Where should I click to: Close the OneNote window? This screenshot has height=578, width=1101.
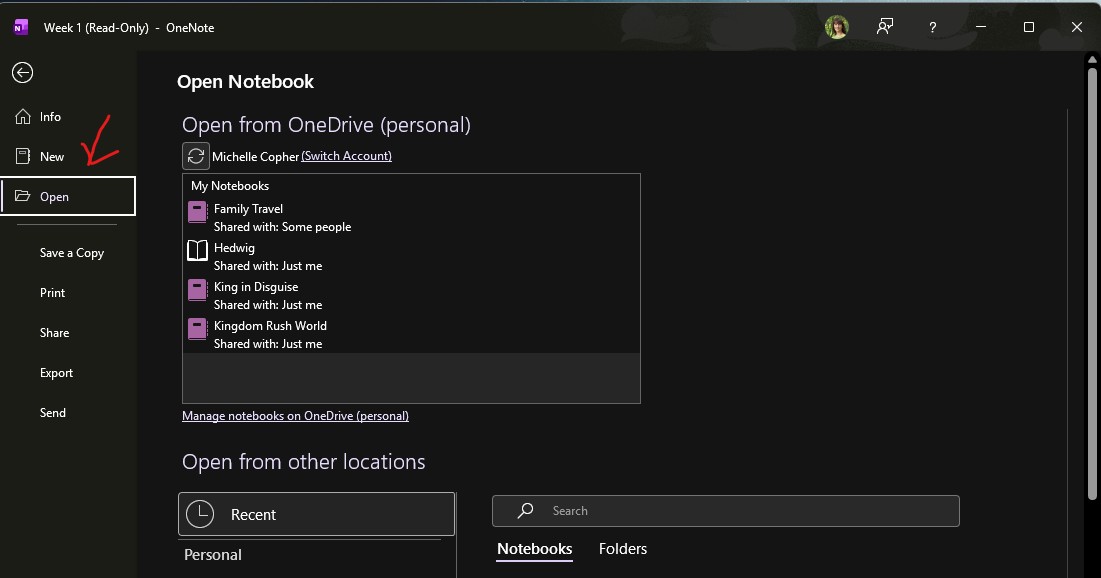1076,27
